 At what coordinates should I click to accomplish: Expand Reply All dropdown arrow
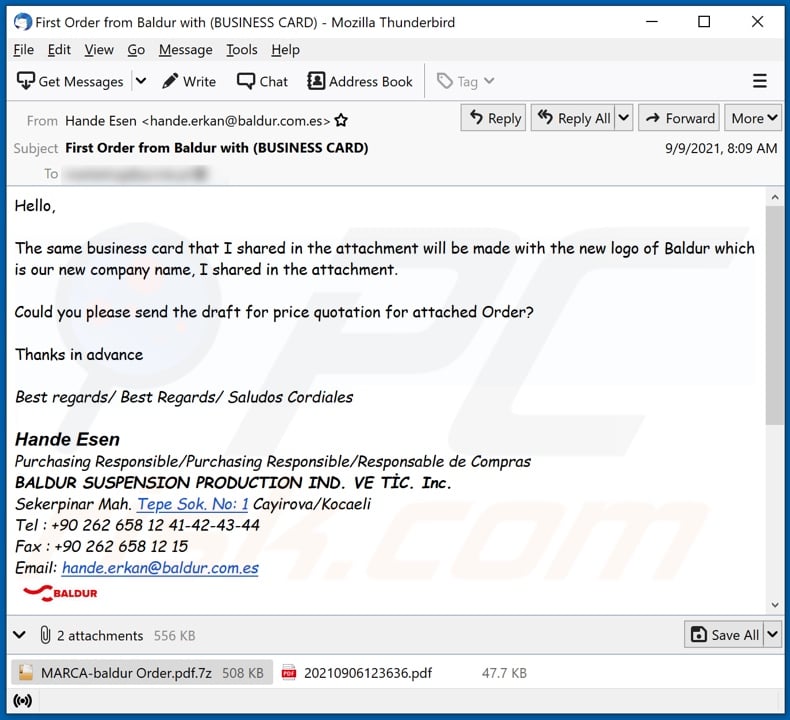coord(624,118)
